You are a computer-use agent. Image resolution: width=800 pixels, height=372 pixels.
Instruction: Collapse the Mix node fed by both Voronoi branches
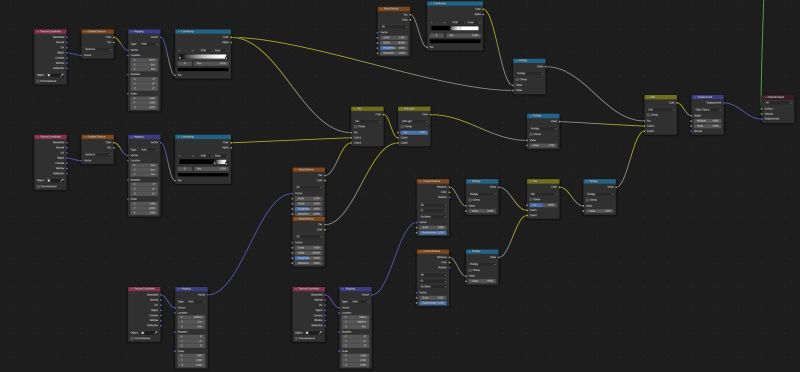530,181
